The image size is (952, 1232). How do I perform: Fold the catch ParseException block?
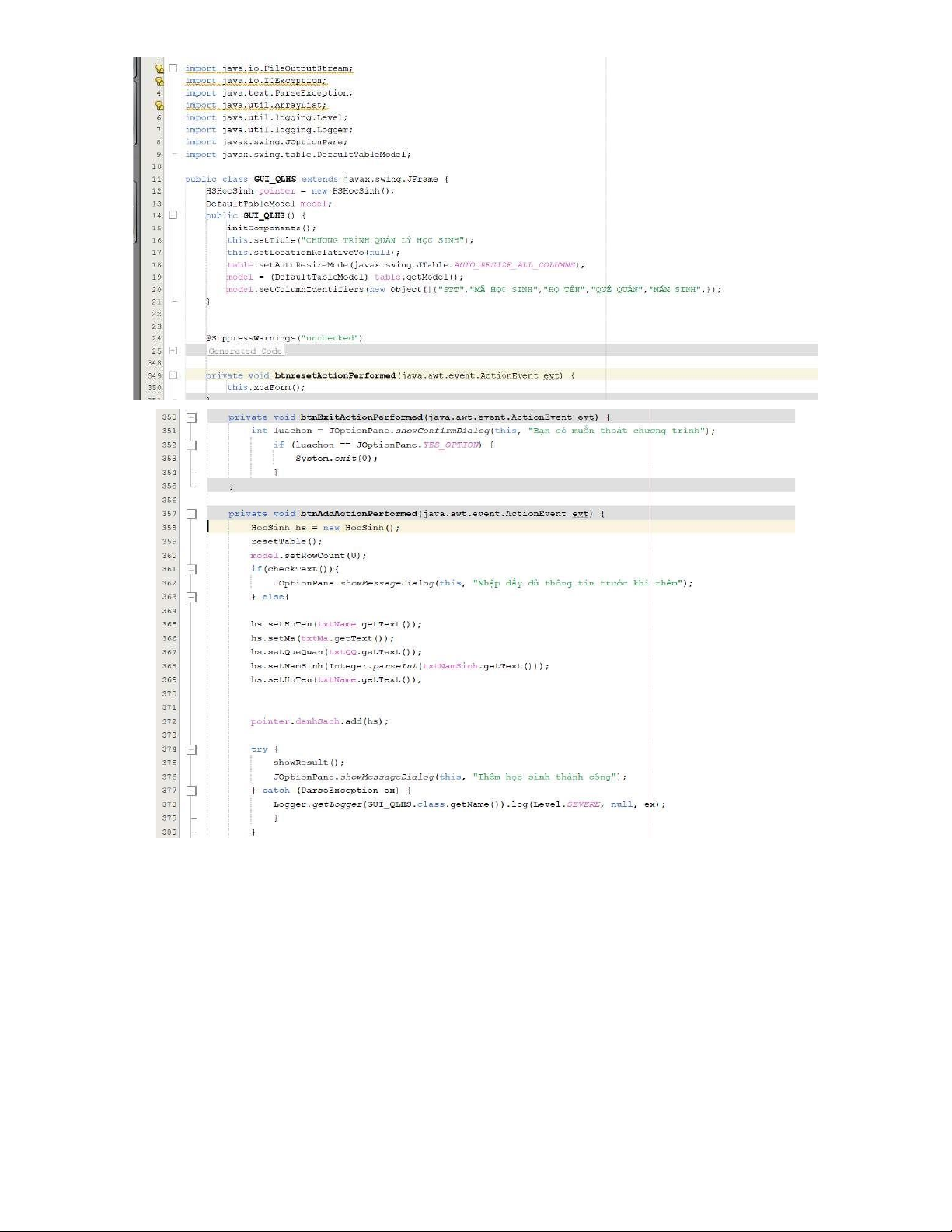point(191,791)
